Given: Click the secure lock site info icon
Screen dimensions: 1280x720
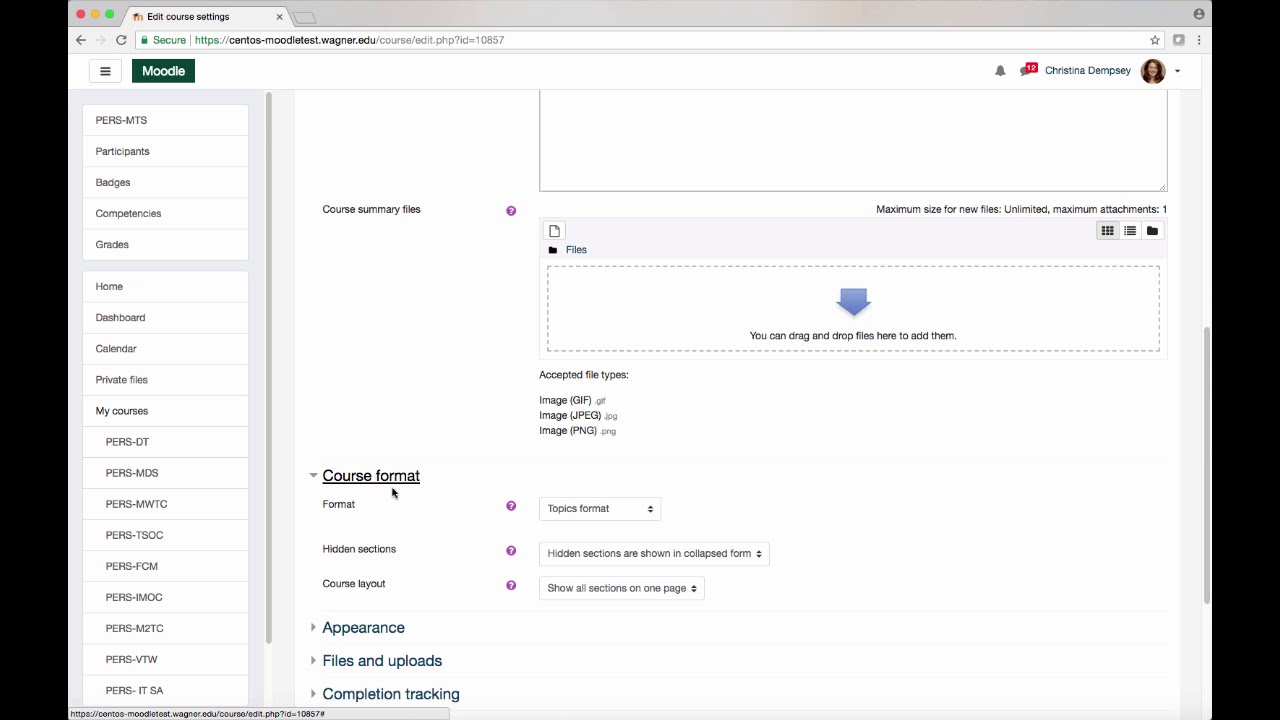Looking at the screenshot, I should (145, 40).
